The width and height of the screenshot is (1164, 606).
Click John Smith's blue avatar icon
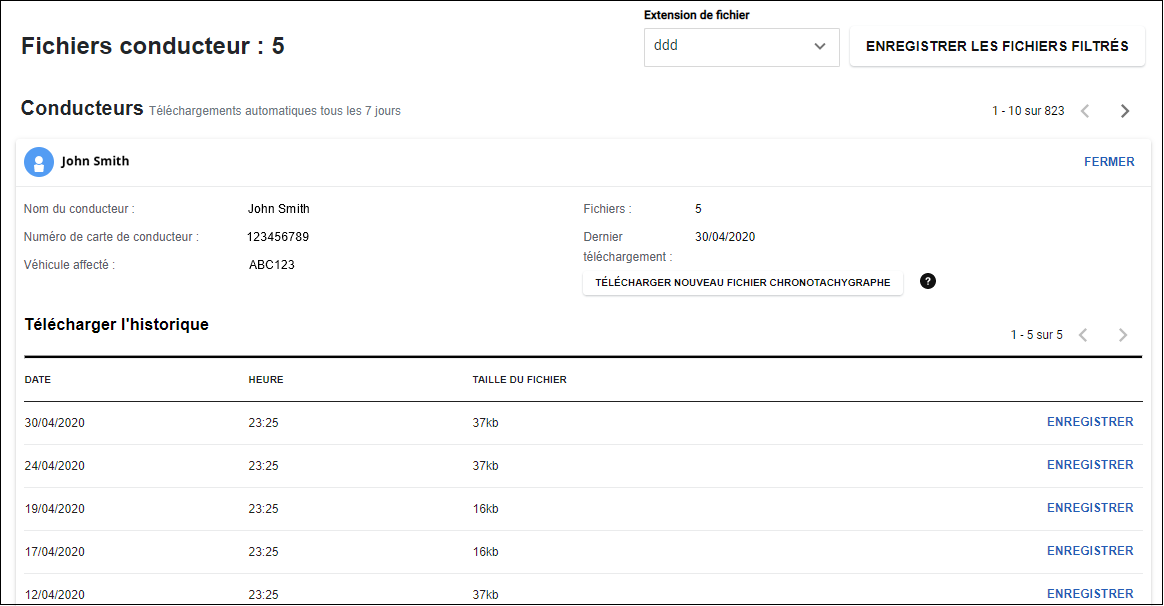tap(39, 162)
